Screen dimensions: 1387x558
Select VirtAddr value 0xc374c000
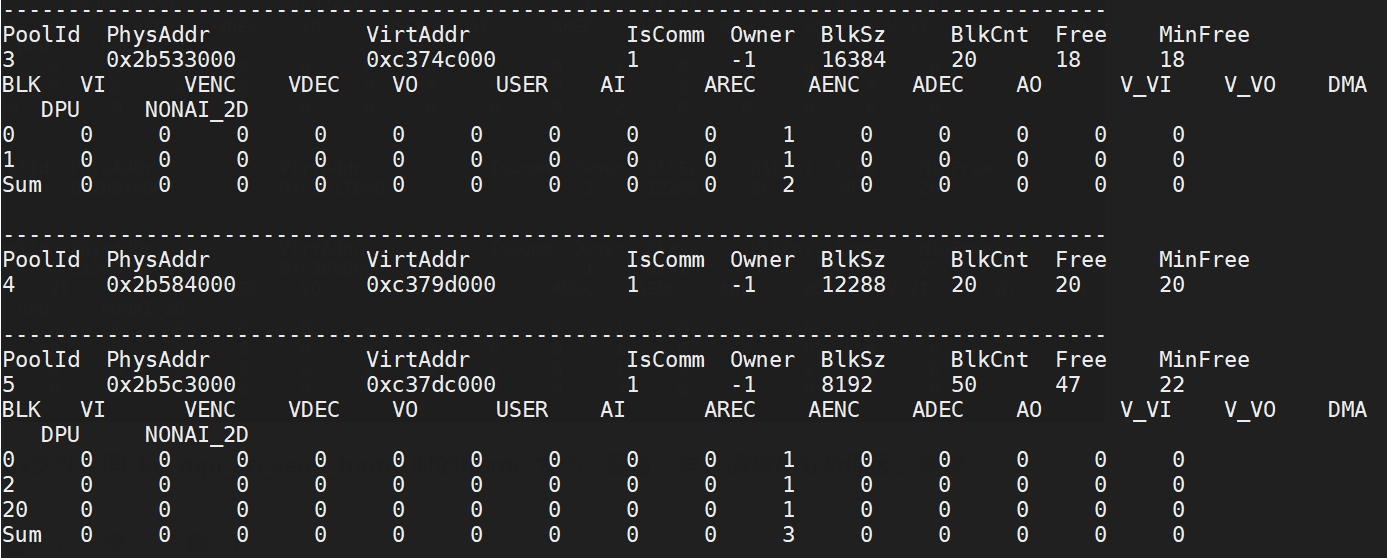[x=431, y=60]
